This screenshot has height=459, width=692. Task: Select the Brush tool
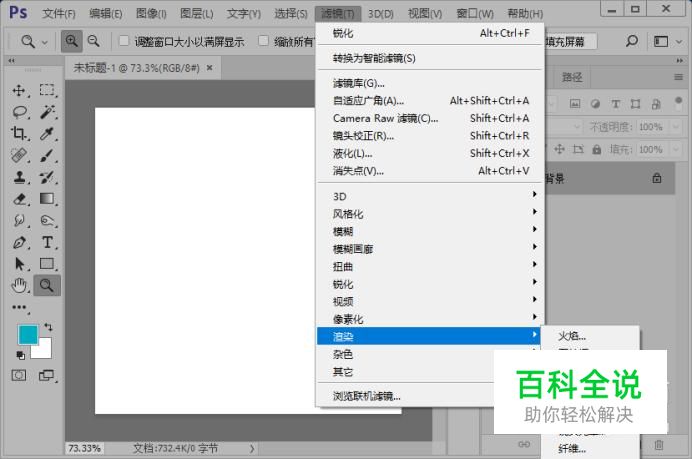[x=47, y=155]
